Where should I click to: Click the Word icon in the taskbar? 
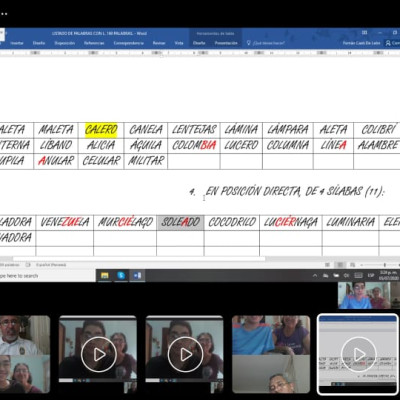[137, 276]
